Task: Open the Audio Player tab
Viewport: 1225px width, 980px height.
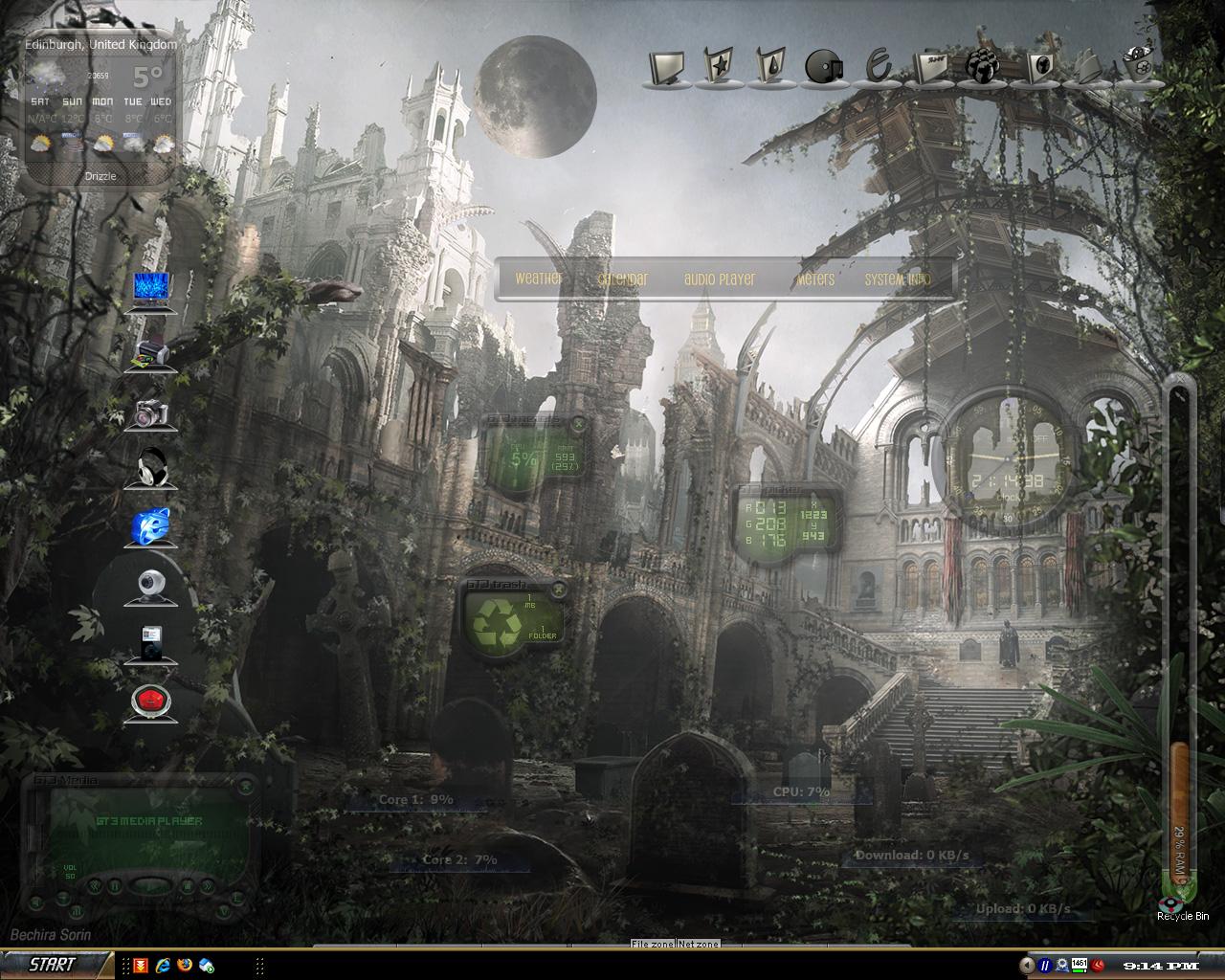Action: coord(720,278)
